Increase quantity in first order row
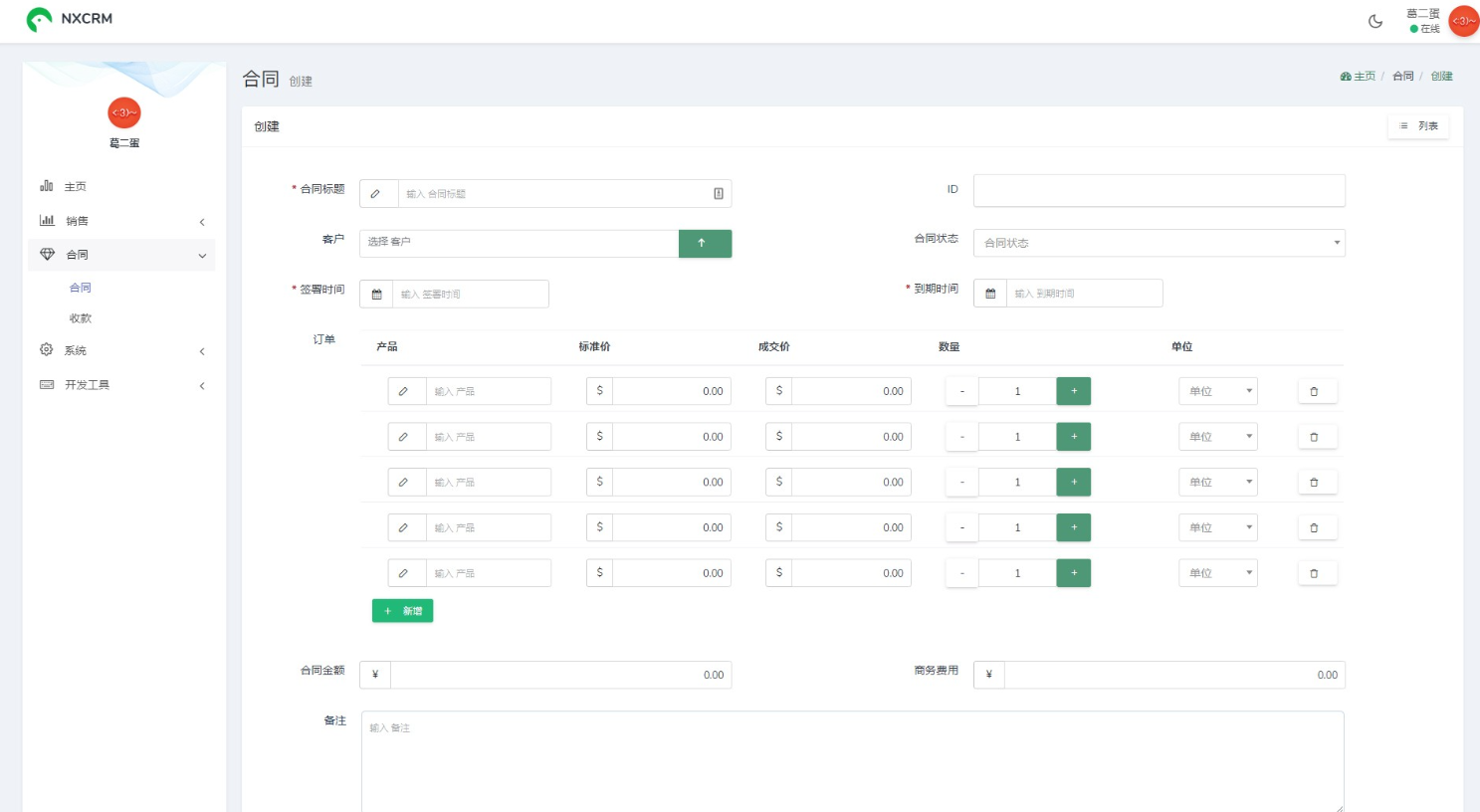Screen dimensions: 1480x812 tap(1073, 391)
